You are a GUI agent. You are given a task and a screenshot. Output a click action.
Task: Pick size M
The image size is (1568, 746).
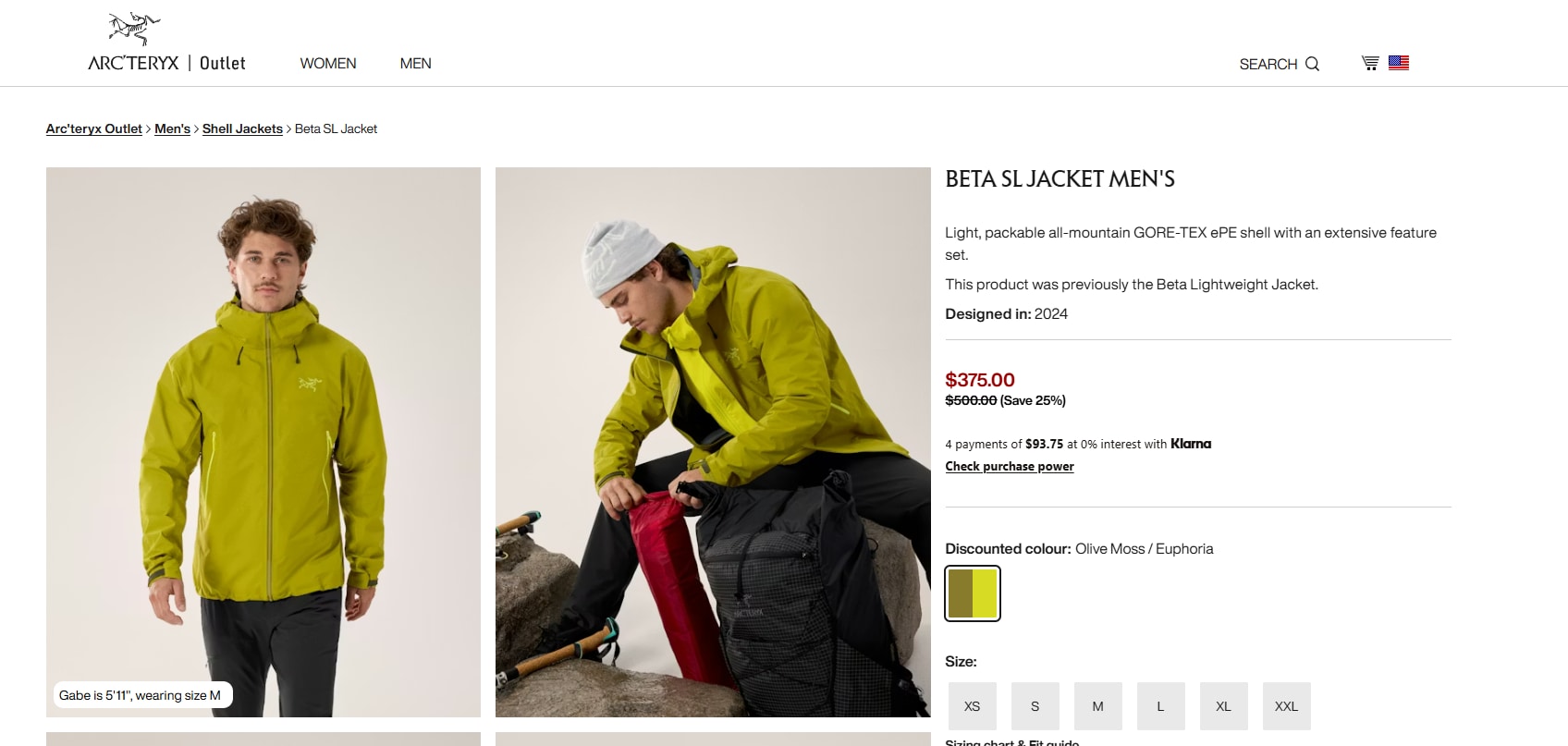click(1097, 706)
